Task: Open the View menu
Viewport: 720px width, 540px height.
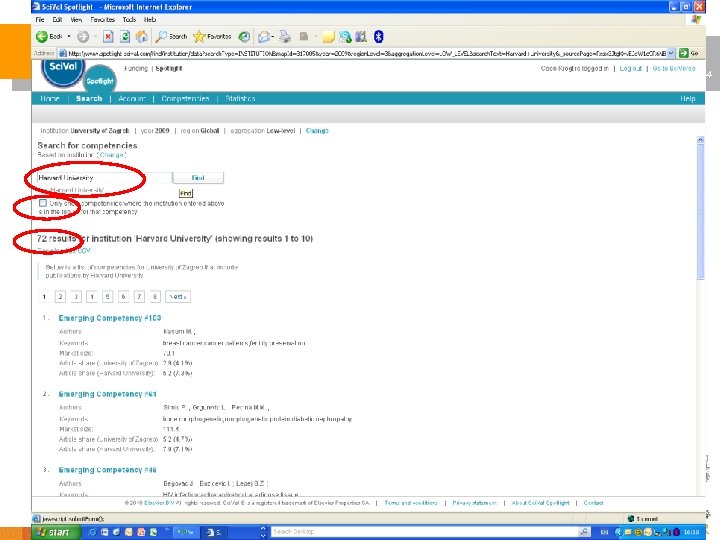Action: click(x=76, y=19)
